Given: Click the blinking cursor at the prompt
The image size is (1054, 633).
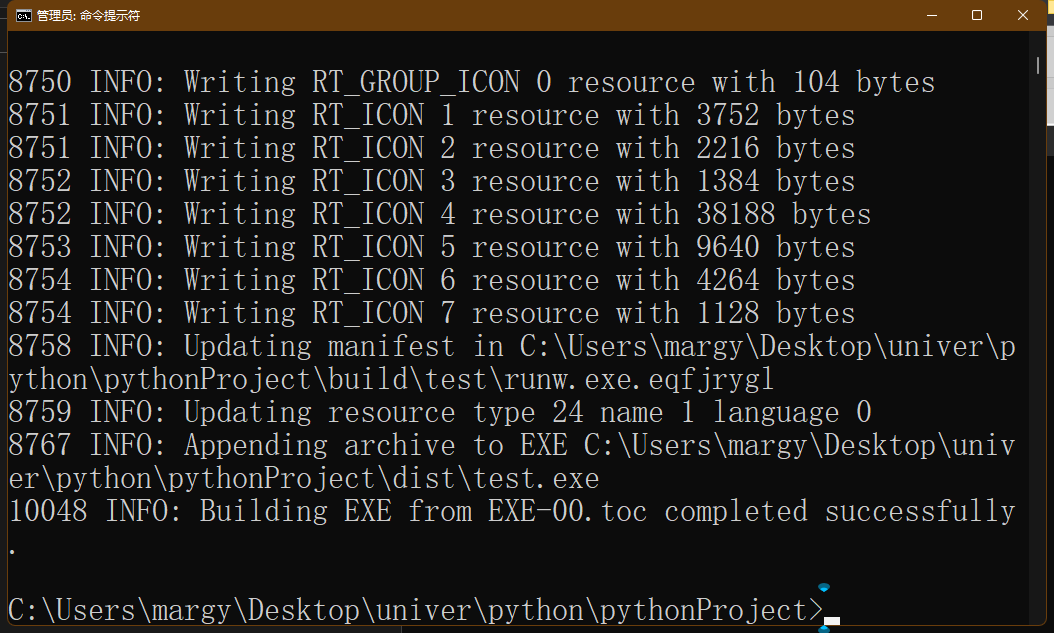Looking at the screenshot, I should tap(833, 622).
